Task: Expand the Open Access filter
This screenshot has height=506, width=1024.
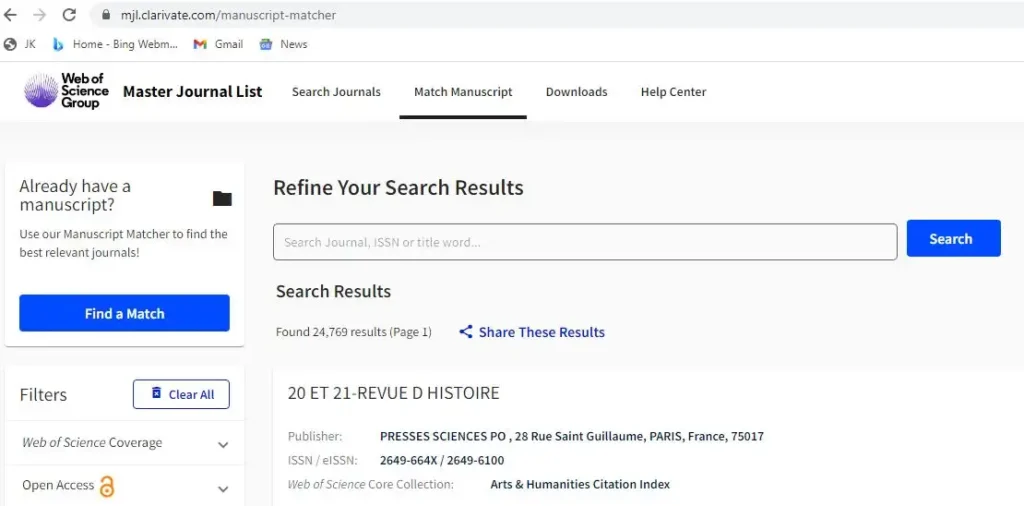Action: [x=223, y=488]
